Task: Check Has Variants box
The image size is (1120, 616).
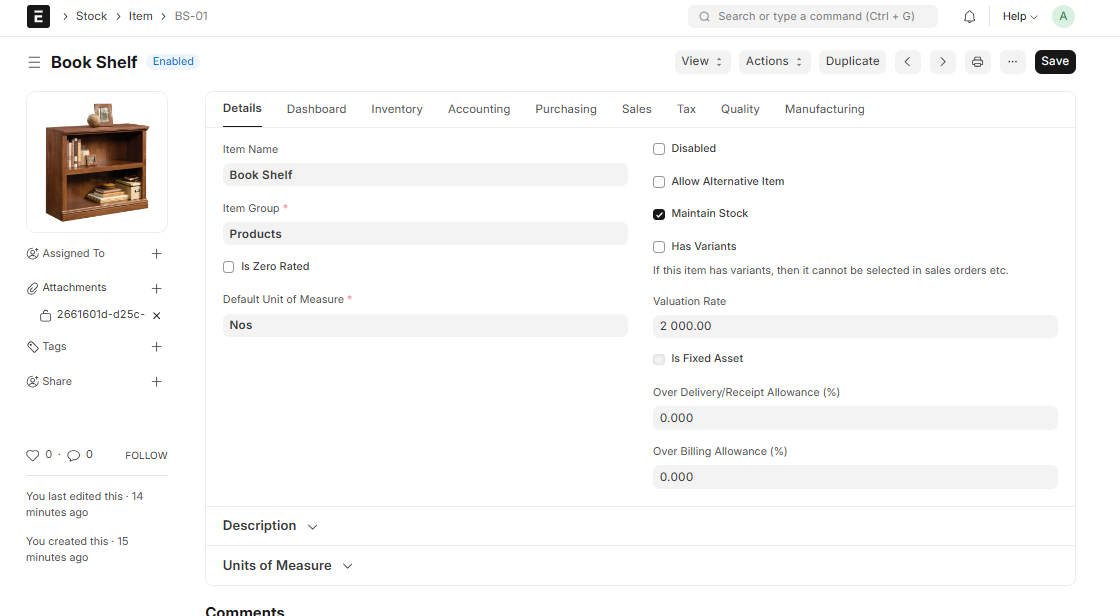Action: (x=659, y=247)
